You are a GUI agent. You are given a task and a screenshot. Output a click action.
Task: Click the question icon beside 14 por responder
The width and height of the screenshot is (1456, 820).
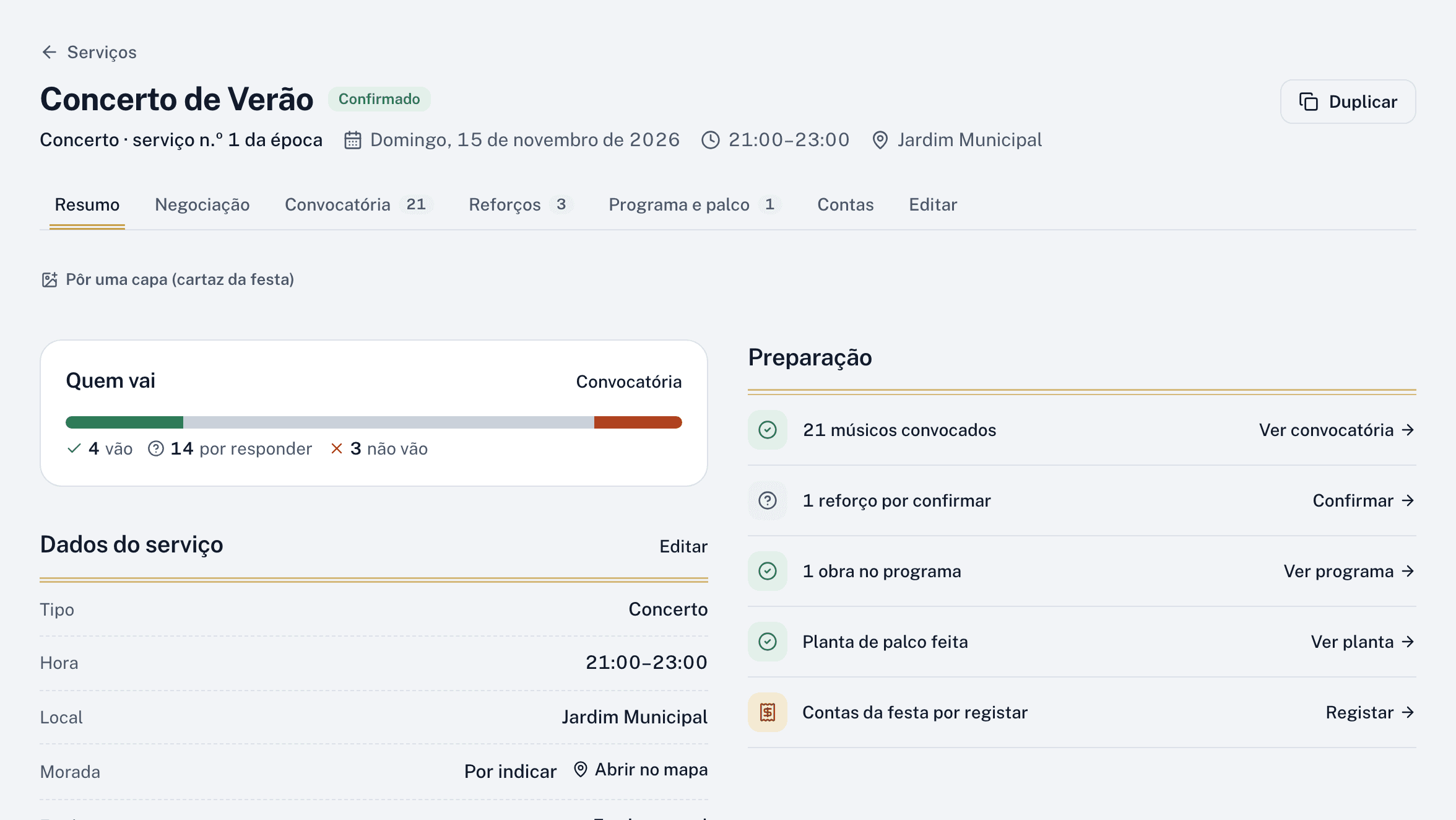tap(156, 448)
